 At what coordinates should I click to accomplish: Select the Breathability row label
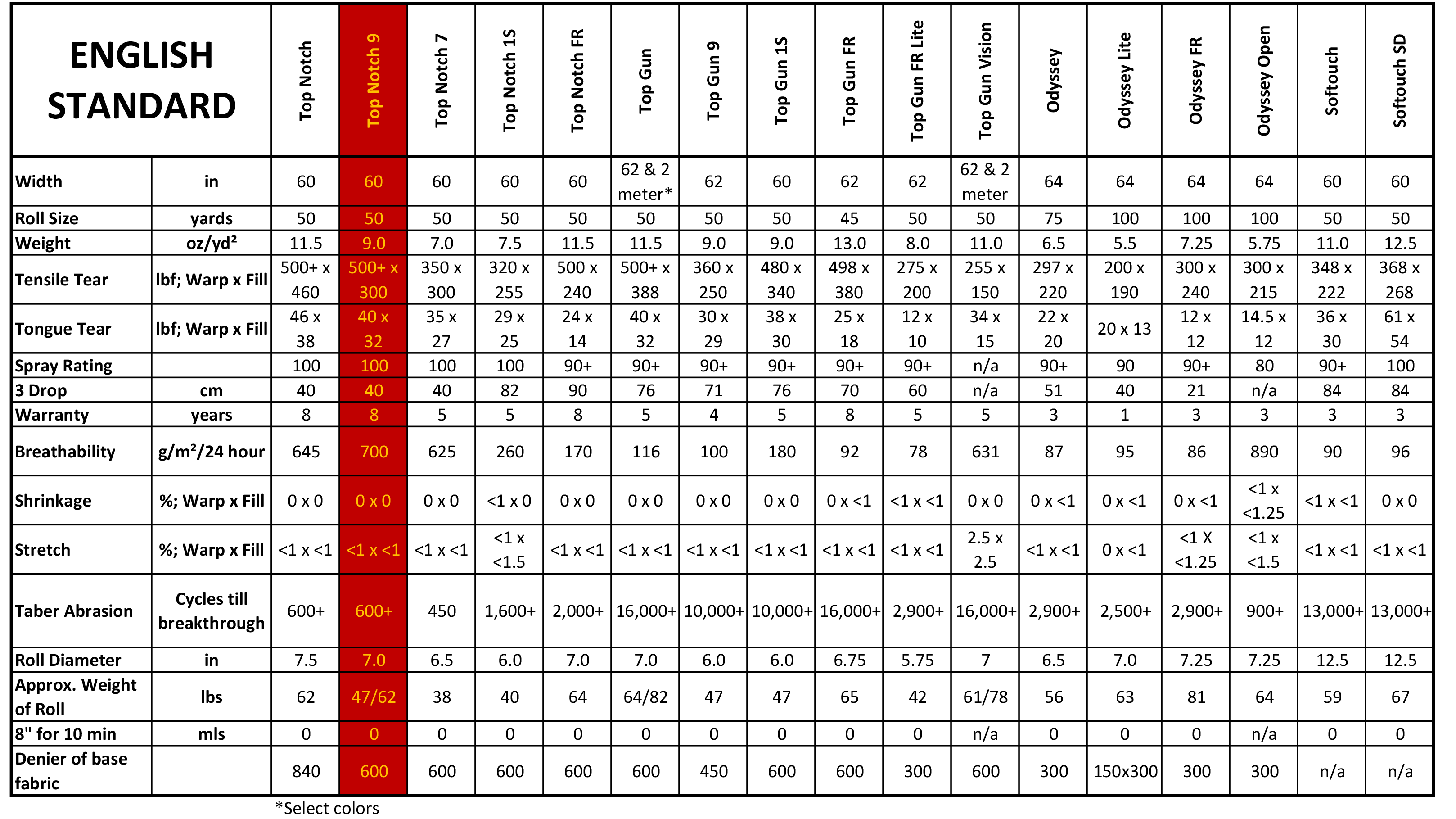pyautogui.click(x=65, y=451)
